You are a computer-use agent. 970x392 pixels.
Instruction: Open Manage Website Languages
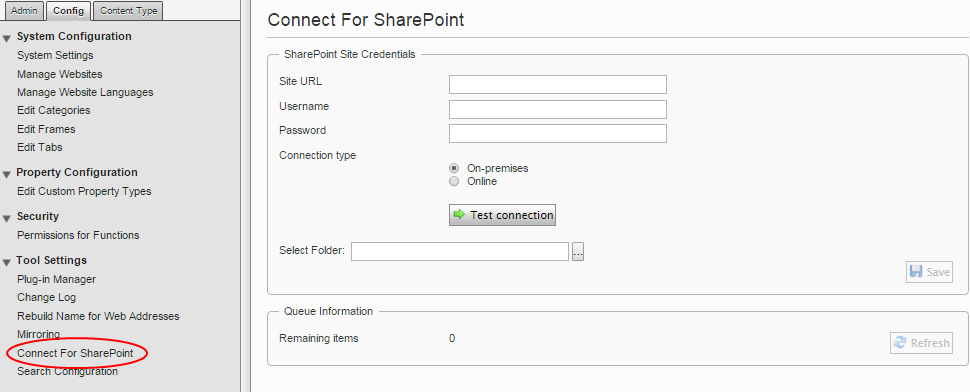tap(85, 92)
